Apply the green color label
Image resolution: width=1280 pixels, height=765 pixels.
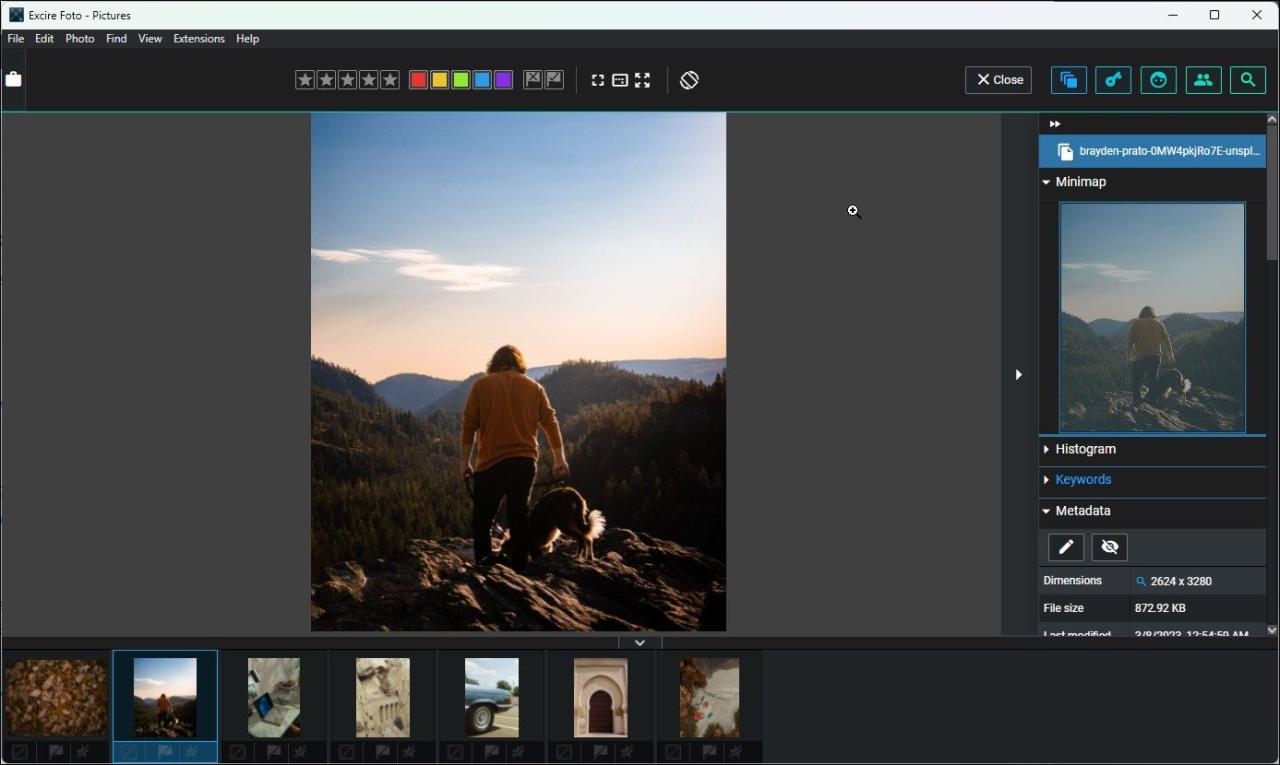[461, 80]
